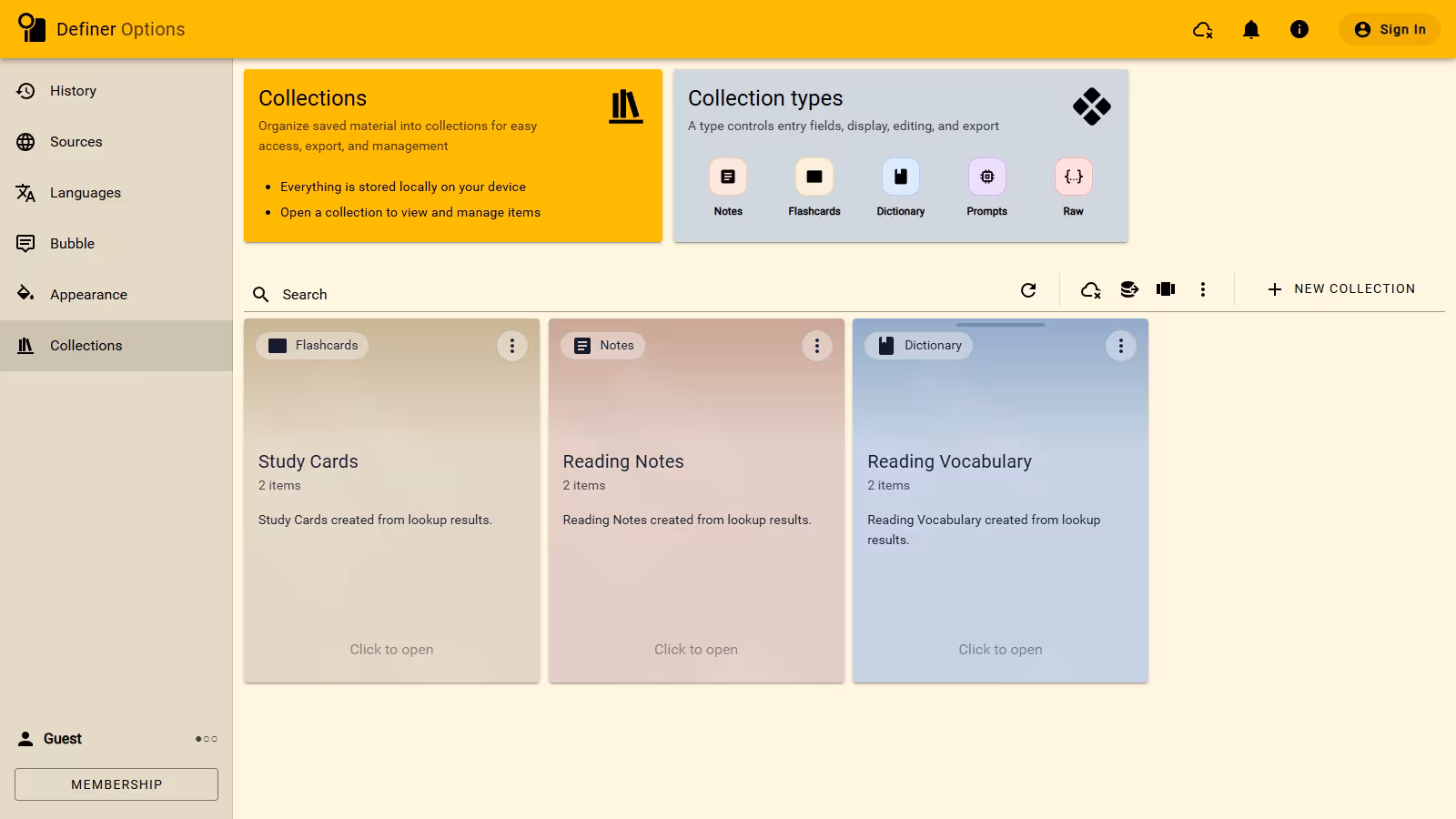Click toolbar cloud sync icon

(1091, 289)
